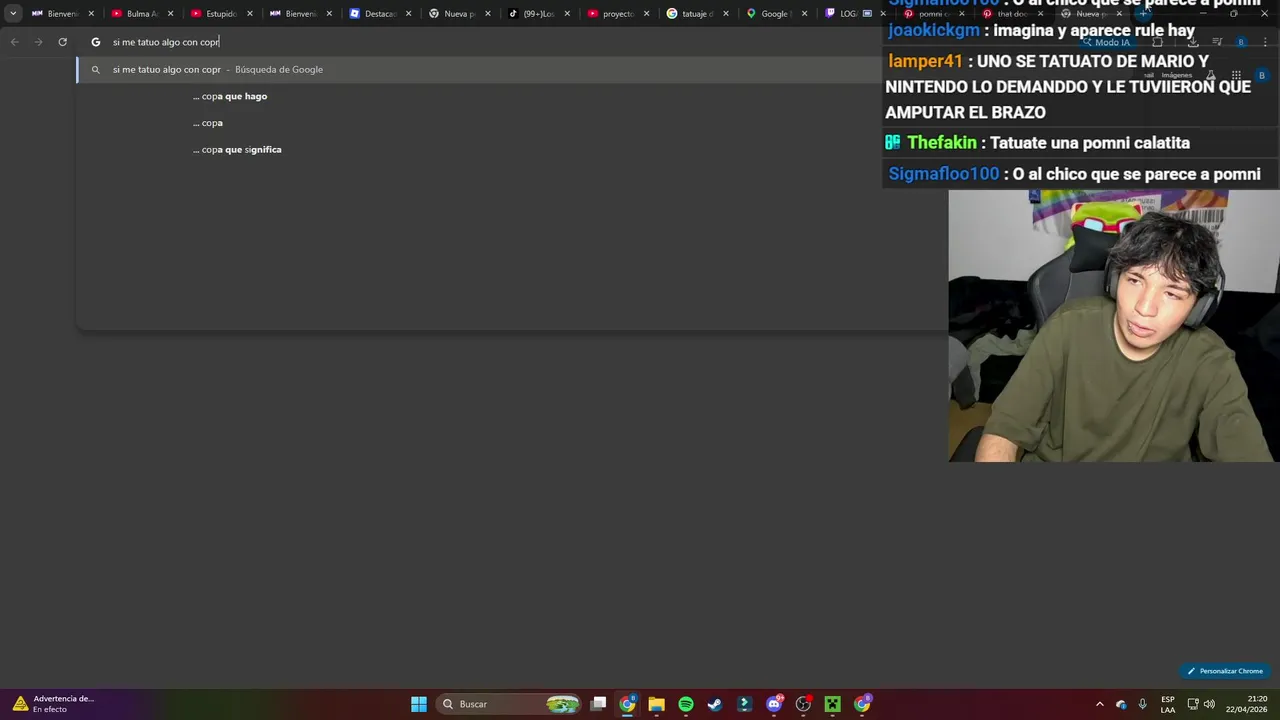Open the volume tray icon
1280x720 pixels.
tap(1209, 704)
